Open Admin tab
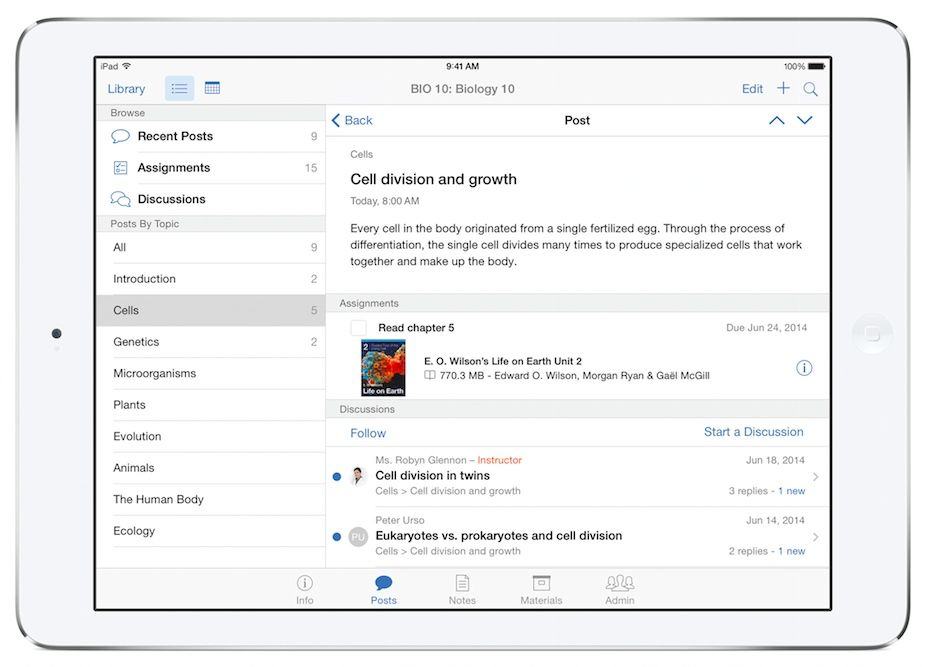926x667 pixels. point(619,590)
